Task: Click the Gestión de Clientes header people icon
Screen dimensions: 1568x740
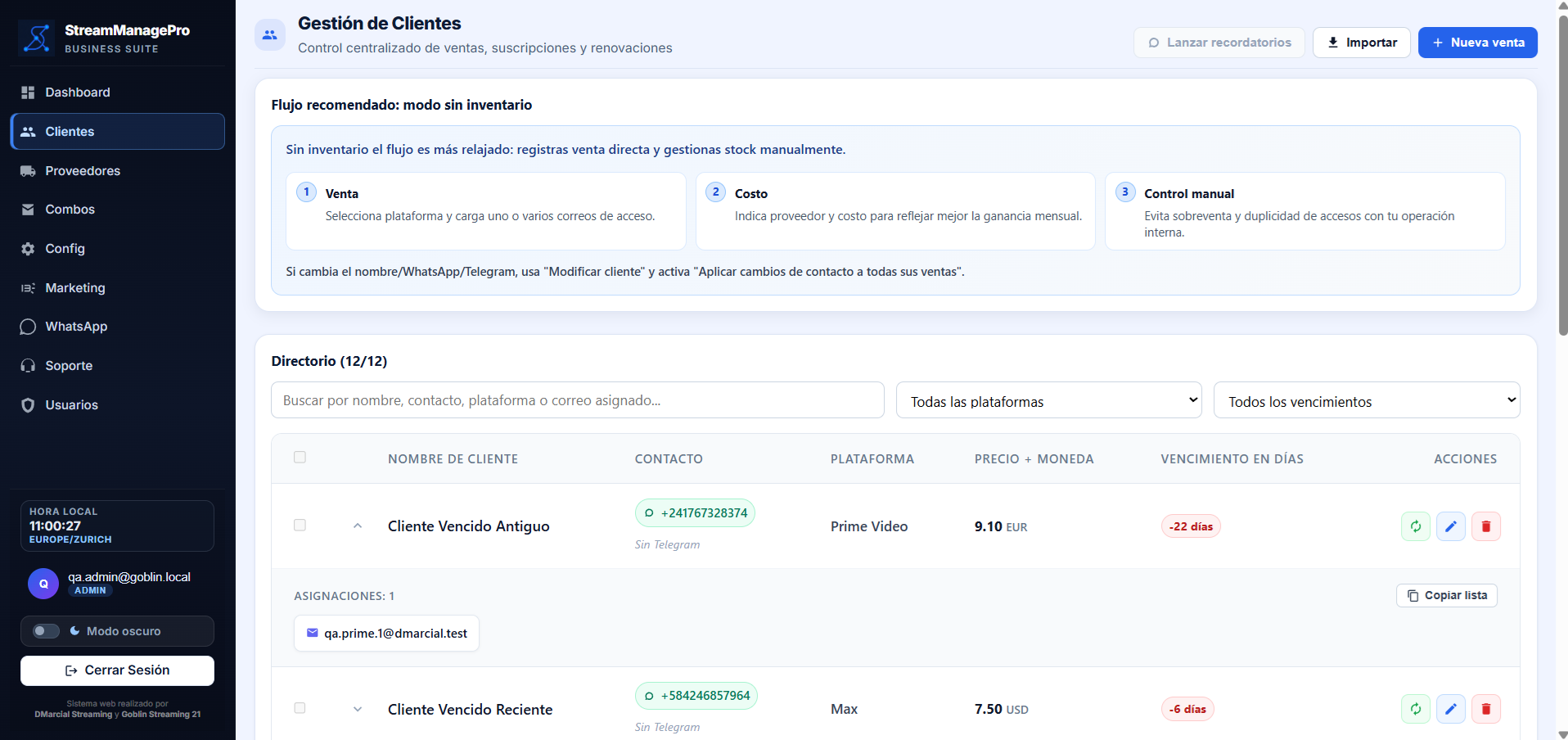Action: click(270, 35)
